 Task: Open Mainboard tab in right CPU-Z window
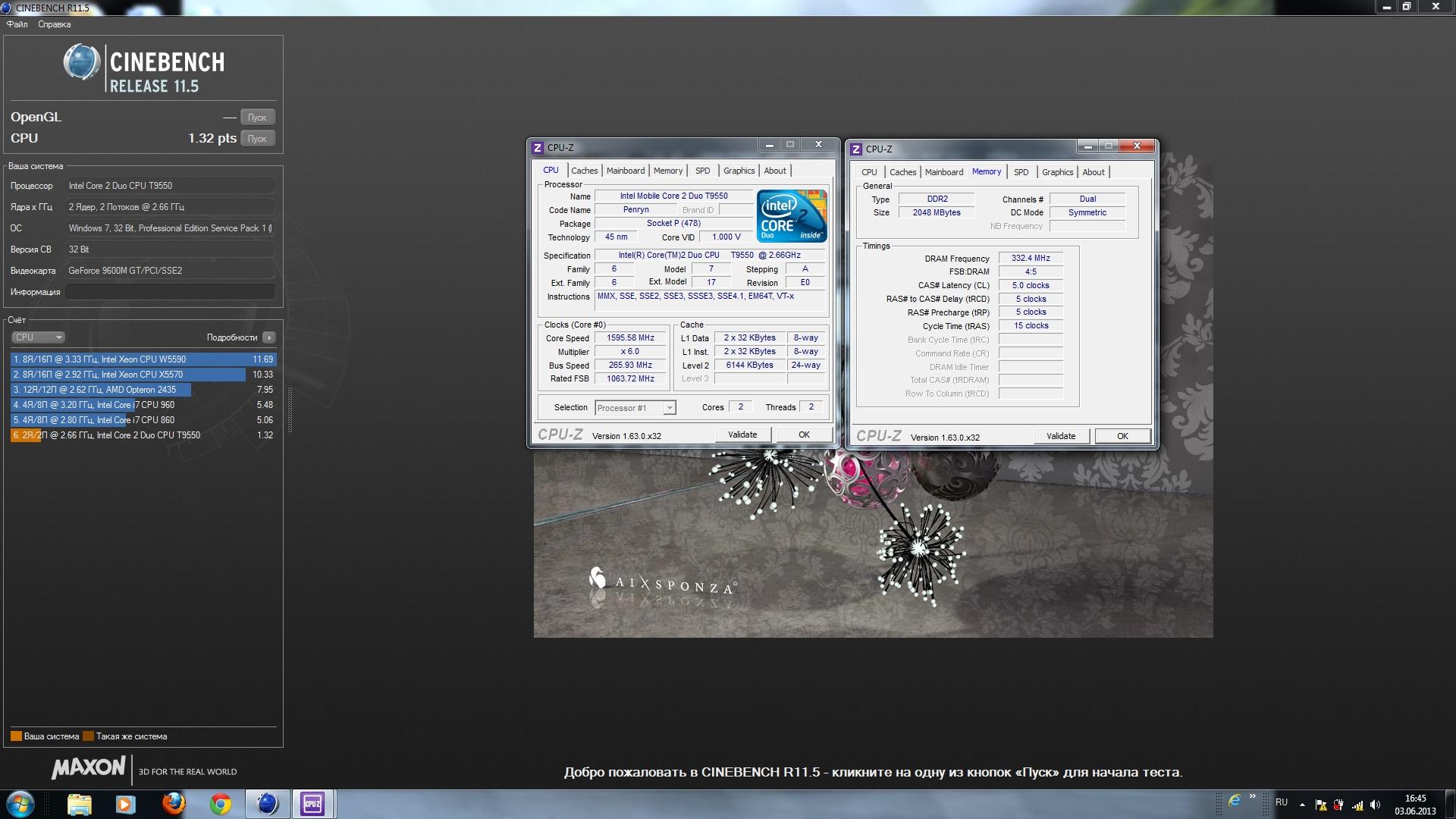tap(944, 172)
